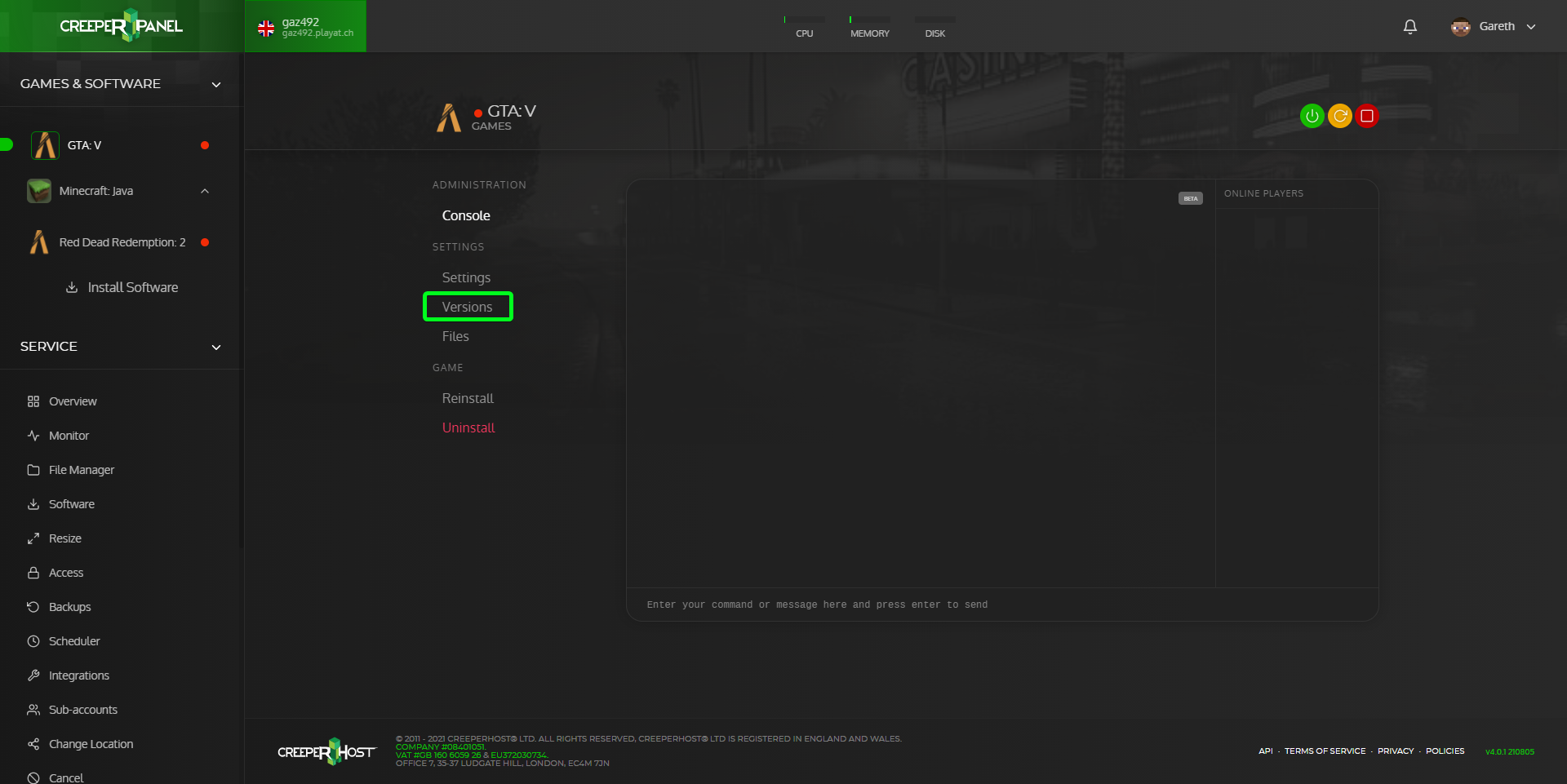The image size is (1567, 784).
Task: Open the Privacy footer link
Action: pos(1396,751)
